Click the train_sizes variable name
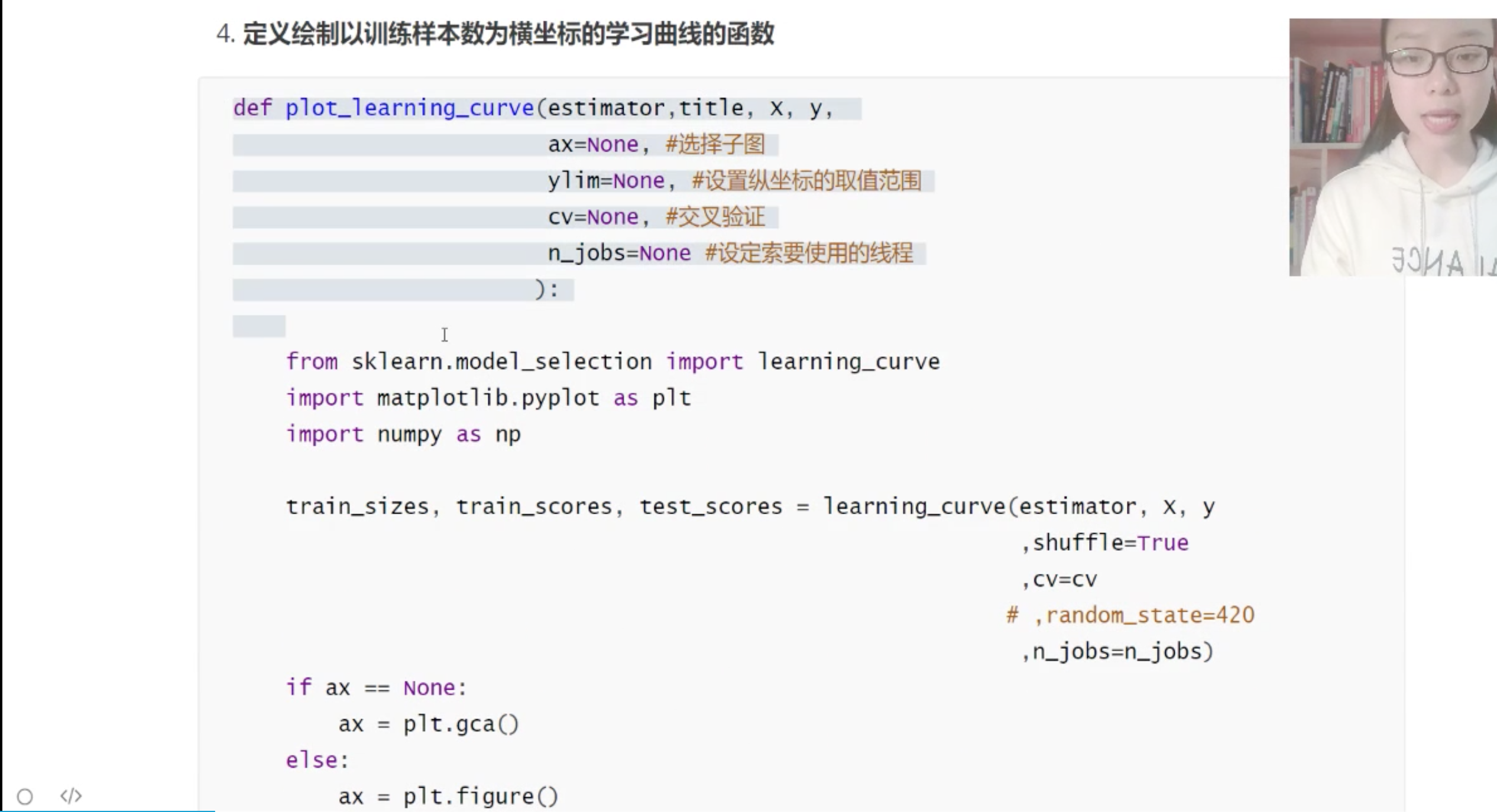The height and width of the screenshot is (812, 1497). (x=357, y=507)
